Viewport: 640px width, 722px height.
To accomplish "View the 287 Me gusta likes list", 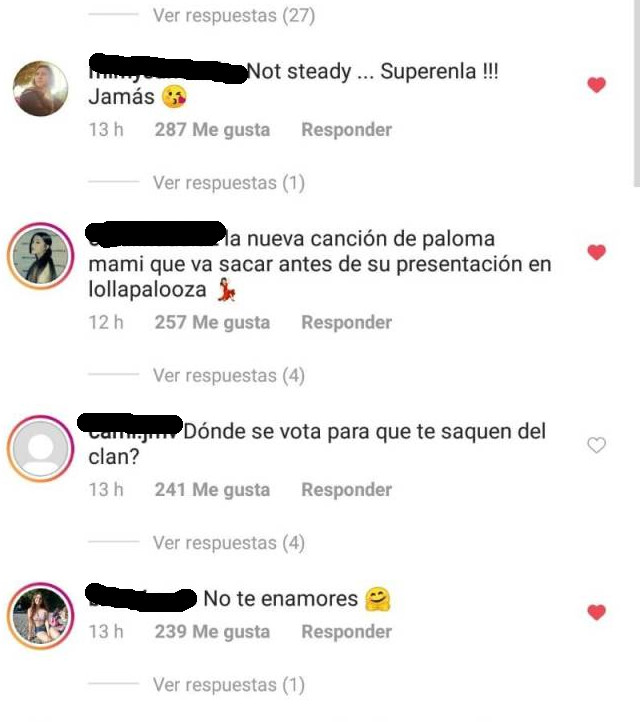I will [x=212, y=130].
